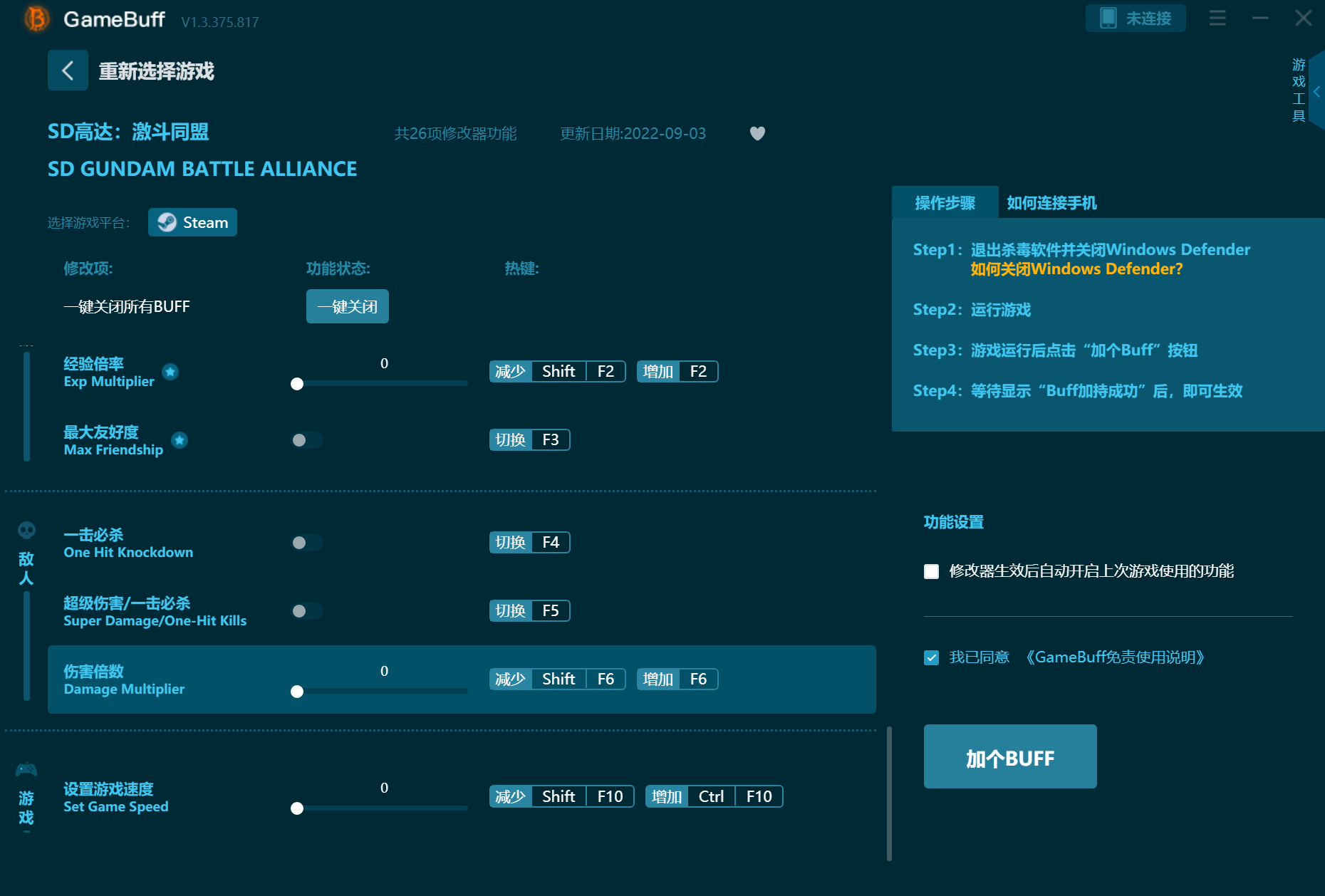Open the hamburger menu icon
The width and height of the screenshot is (1325, 896).
[x=1217, y=19]
